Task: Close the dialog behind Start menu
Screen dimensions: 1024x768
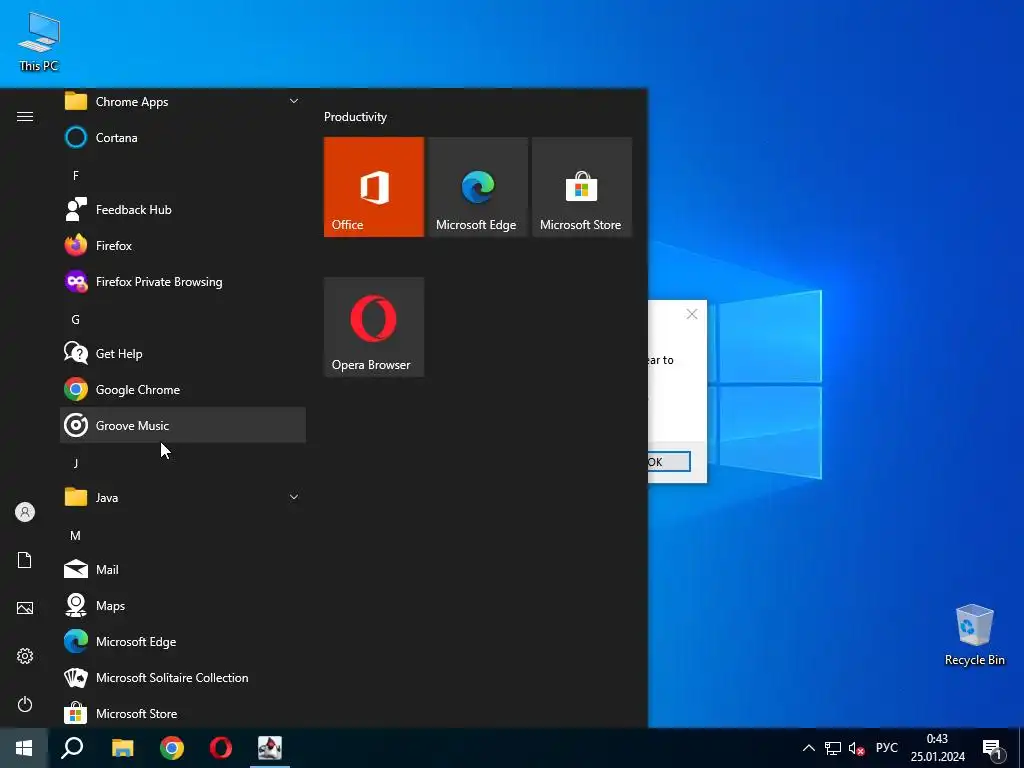Action: coord(692,314)
